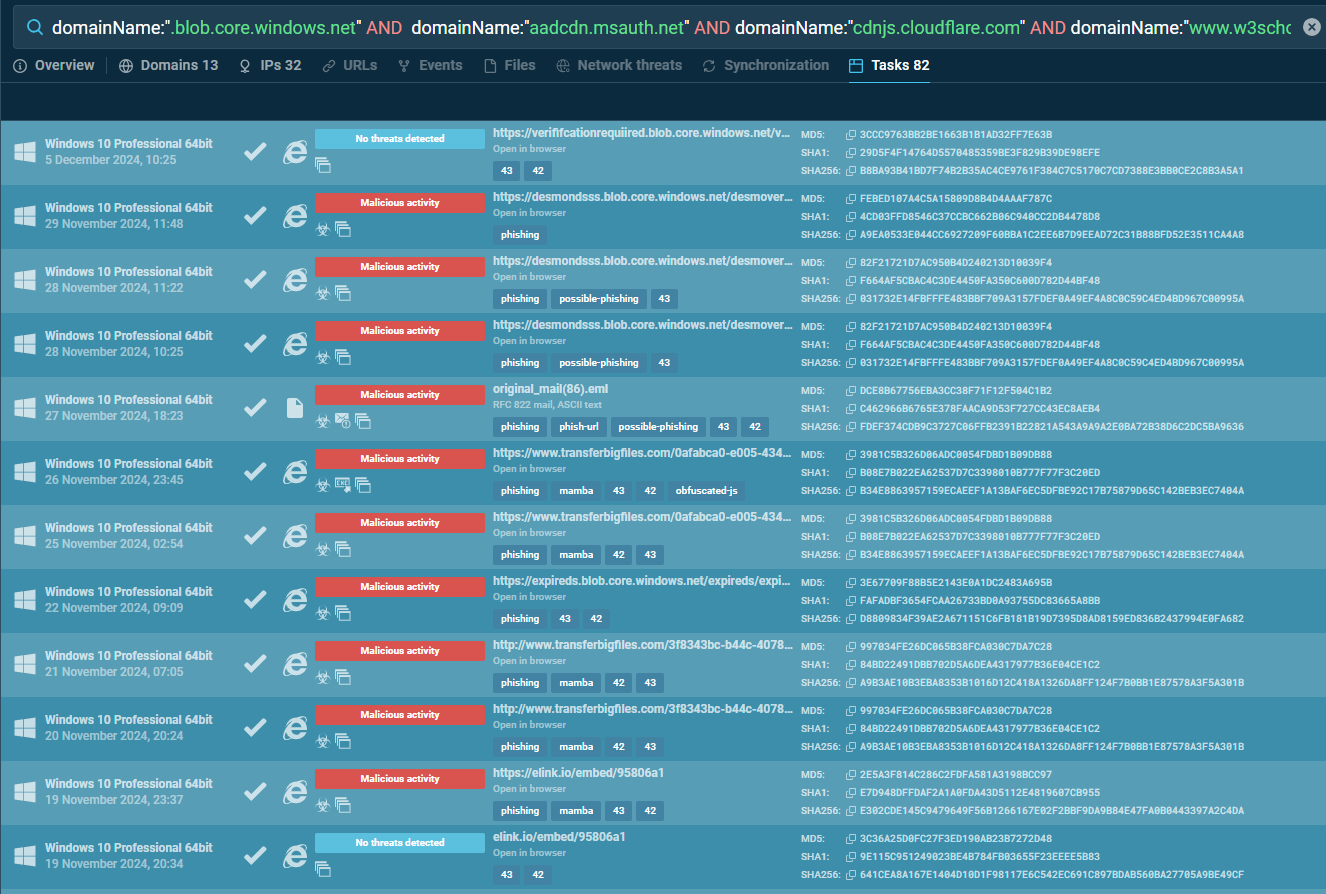Click the EXE file icon on the transferbigfiles task
1326x894 pixels.
pyautogui.click(x=342, y=486)
